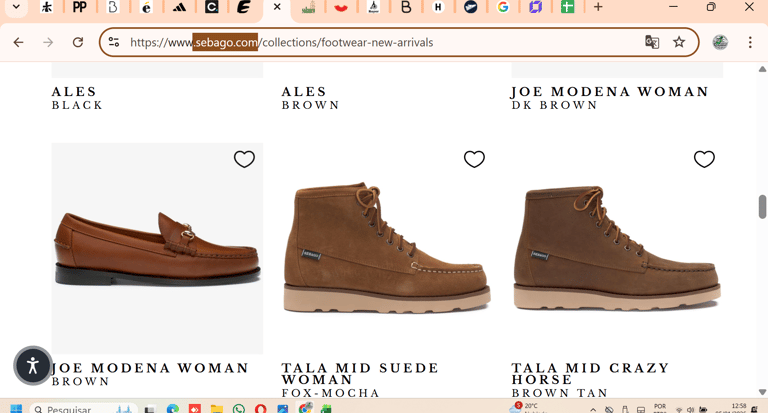Switch to the italic é tab
Viewport: 768px width, 413px height.
(146, 7)
